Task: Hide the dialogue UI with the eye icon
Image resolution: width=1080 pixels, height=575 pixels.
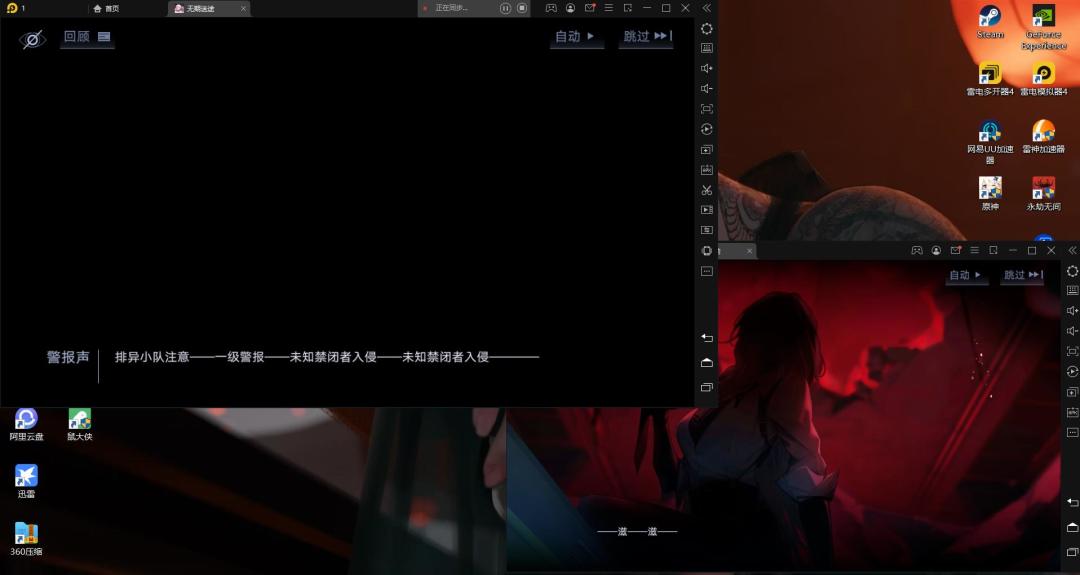Action: (32, 39)
